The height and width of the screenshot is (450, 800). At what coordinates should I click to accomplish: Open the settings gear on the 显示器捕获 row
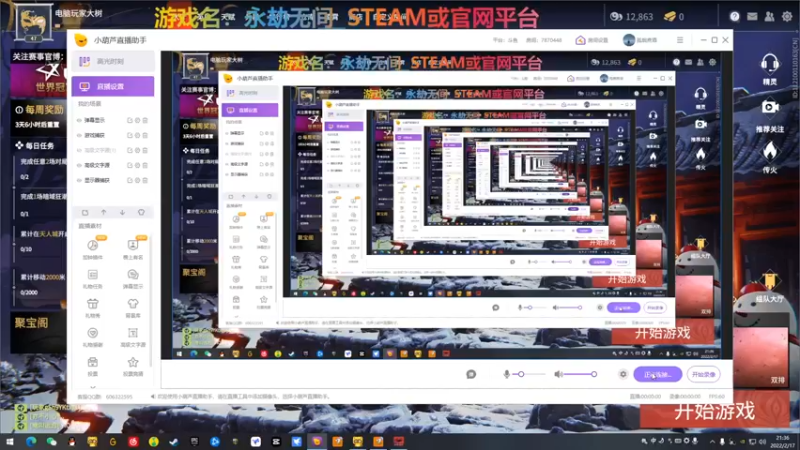[x=137, y=180]
